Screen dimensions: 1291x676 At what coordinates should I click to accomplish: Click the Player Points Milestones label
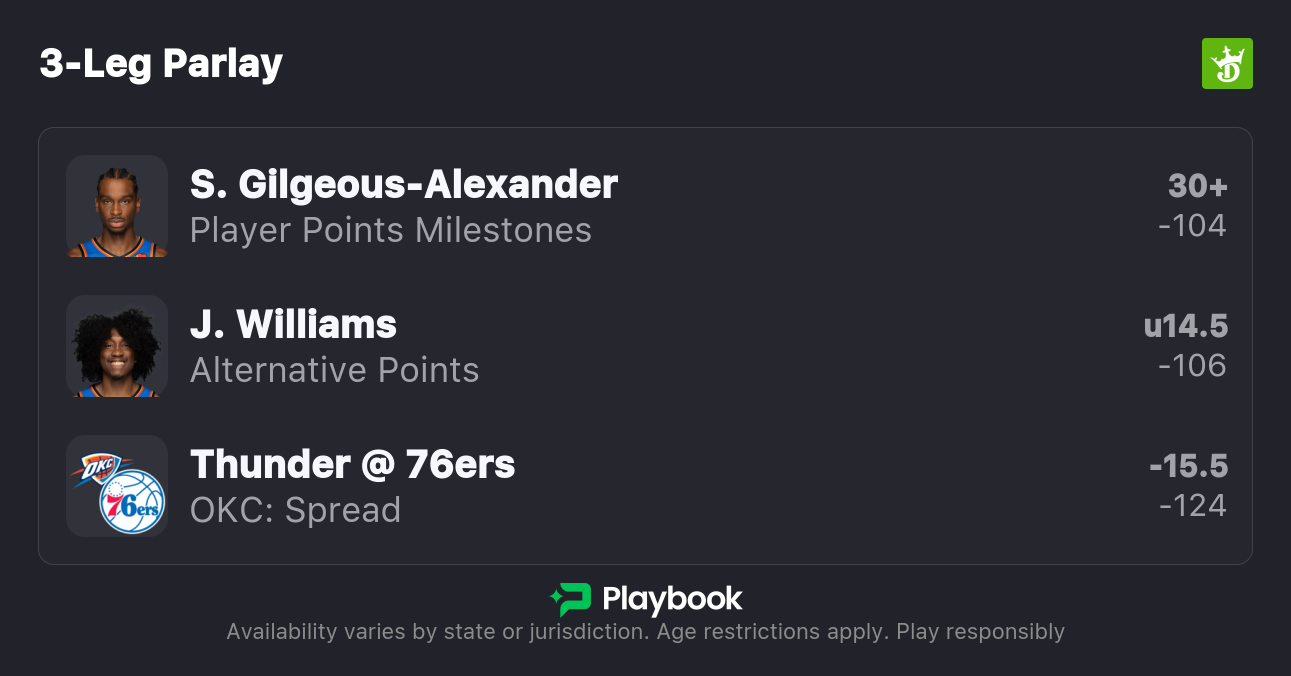coord(390,231)
